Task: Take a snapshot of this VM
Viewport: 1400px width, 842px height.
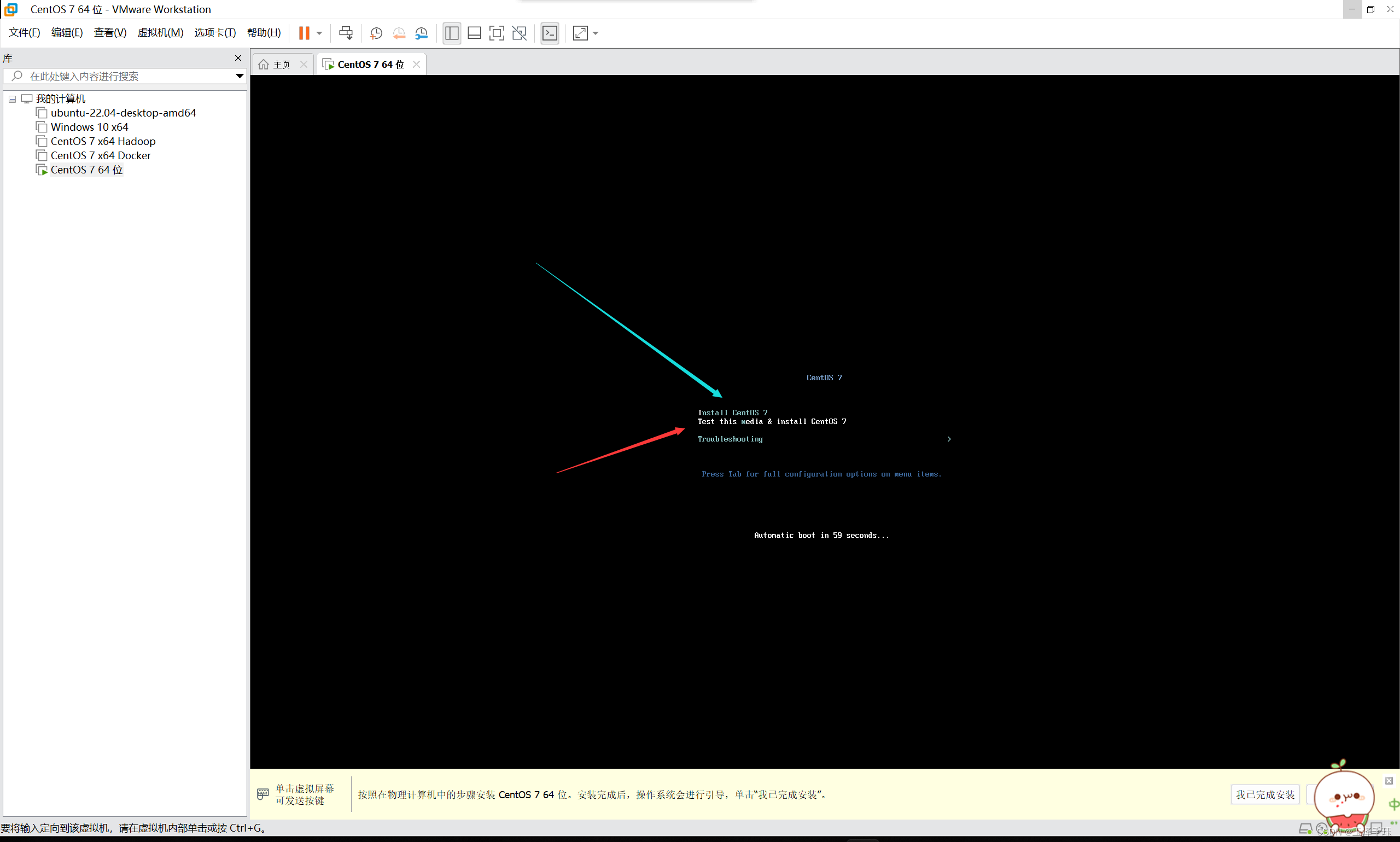Action: (375, 33)
